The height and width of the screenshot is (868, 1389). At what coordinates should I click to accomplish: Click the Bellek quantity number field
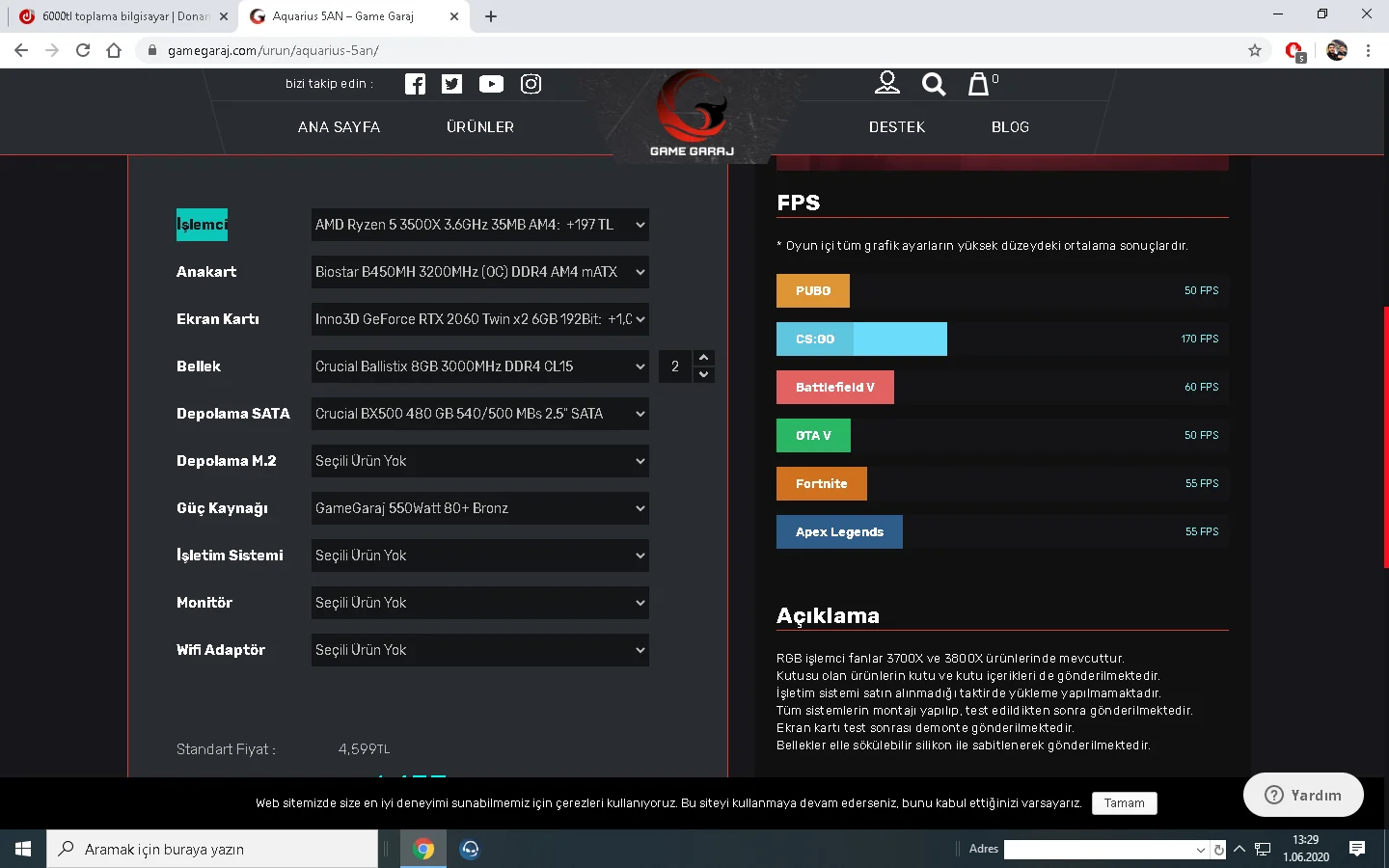pos(676,366)
